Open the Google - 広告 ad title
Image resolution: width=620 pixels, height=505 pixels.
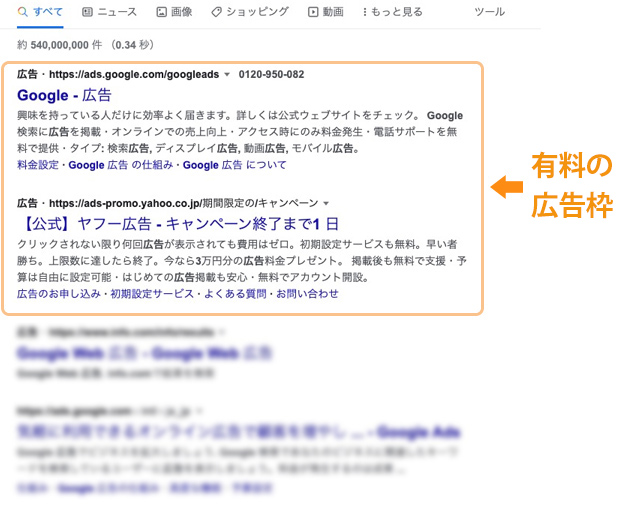point(64,95)
